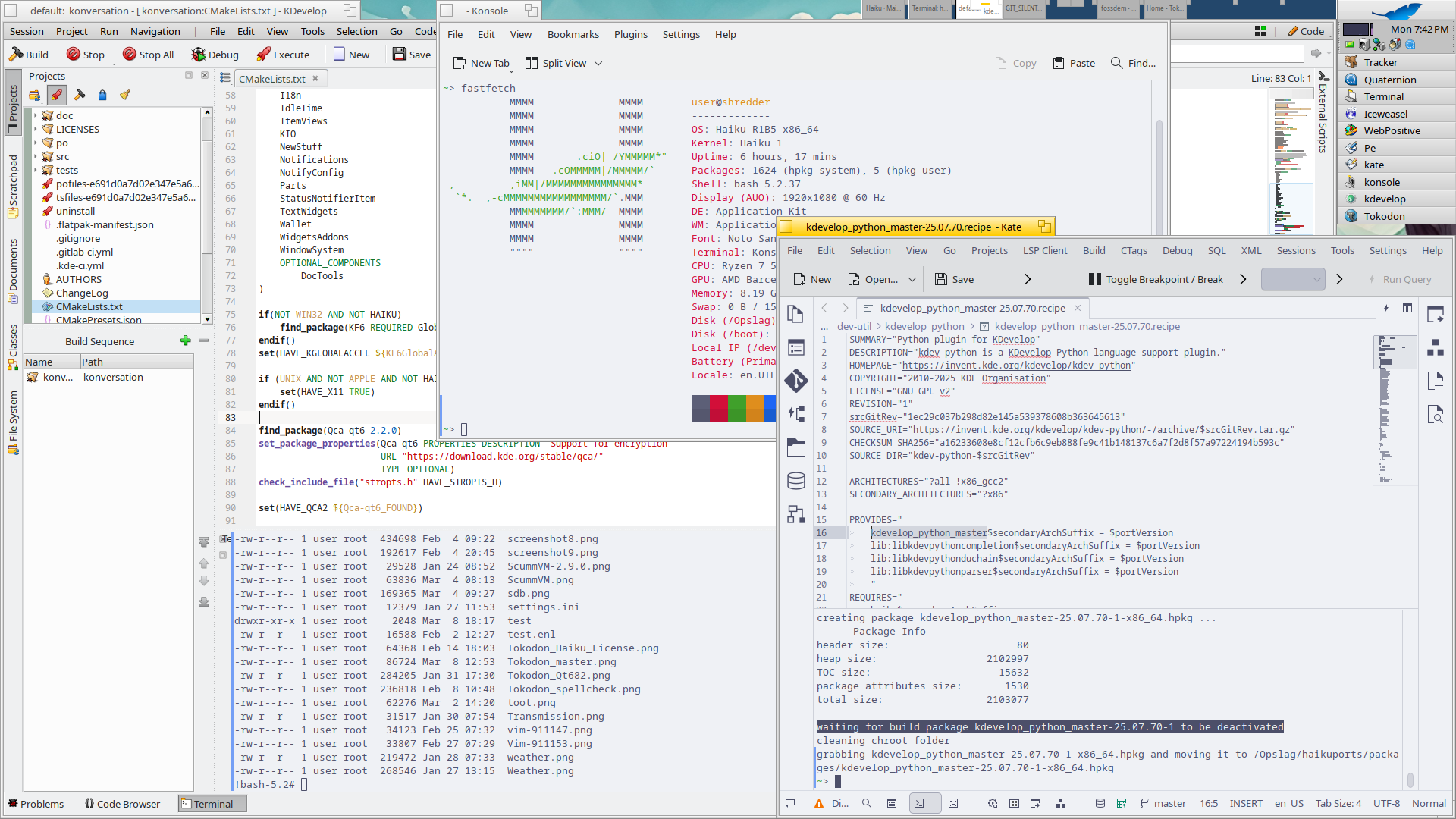Toggle the Scratchpad side tab in KDevelop
Image resolution: width=1456 pixels, height=819 pixels.
(x=13, y=186)
